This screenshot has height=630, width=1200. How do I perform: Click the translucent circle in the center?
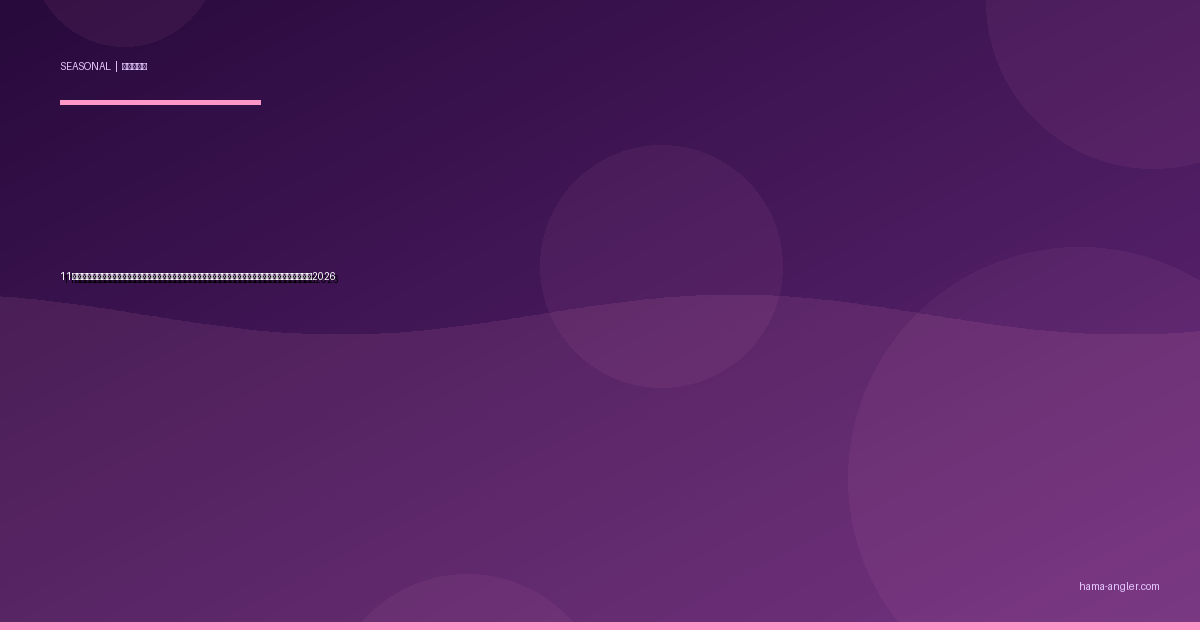661,266
